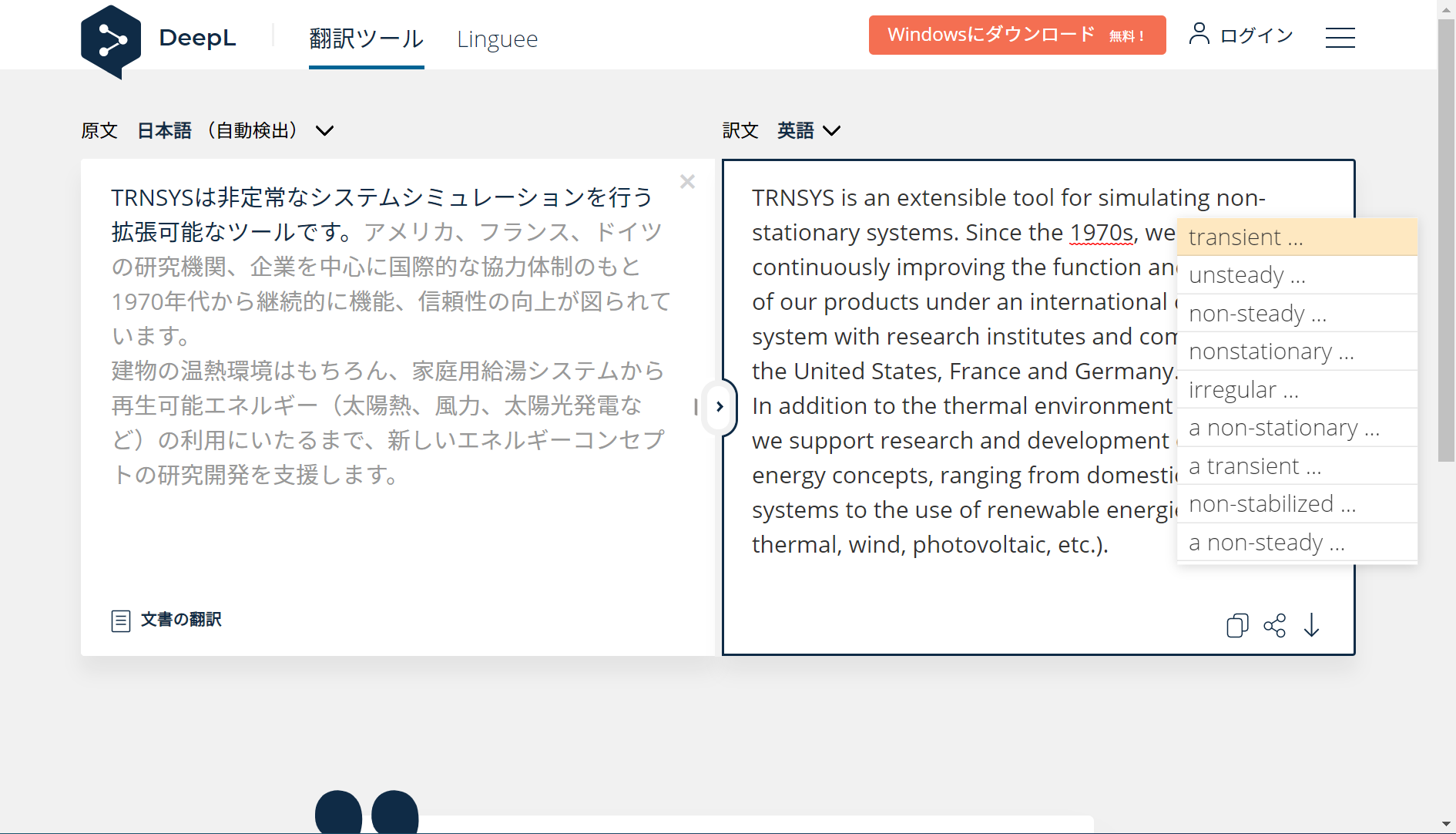This screenshot has height=834, width=1456.
Task: Click the DeepL brand name text
Action: click(x=197, y=38)
